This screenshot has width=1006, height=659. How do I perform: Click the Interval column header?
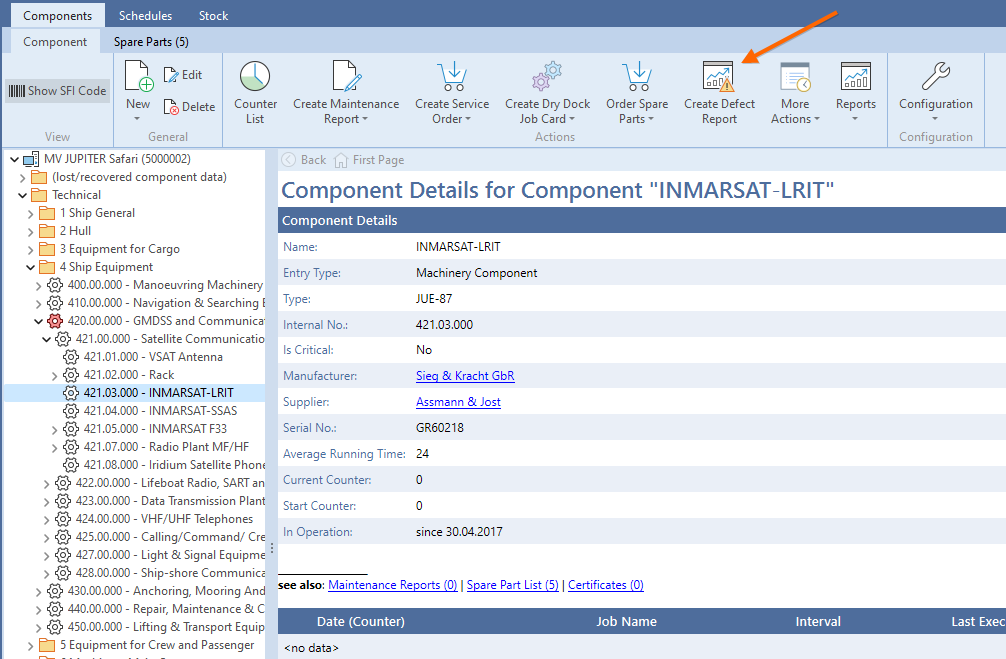click(818, 621)
